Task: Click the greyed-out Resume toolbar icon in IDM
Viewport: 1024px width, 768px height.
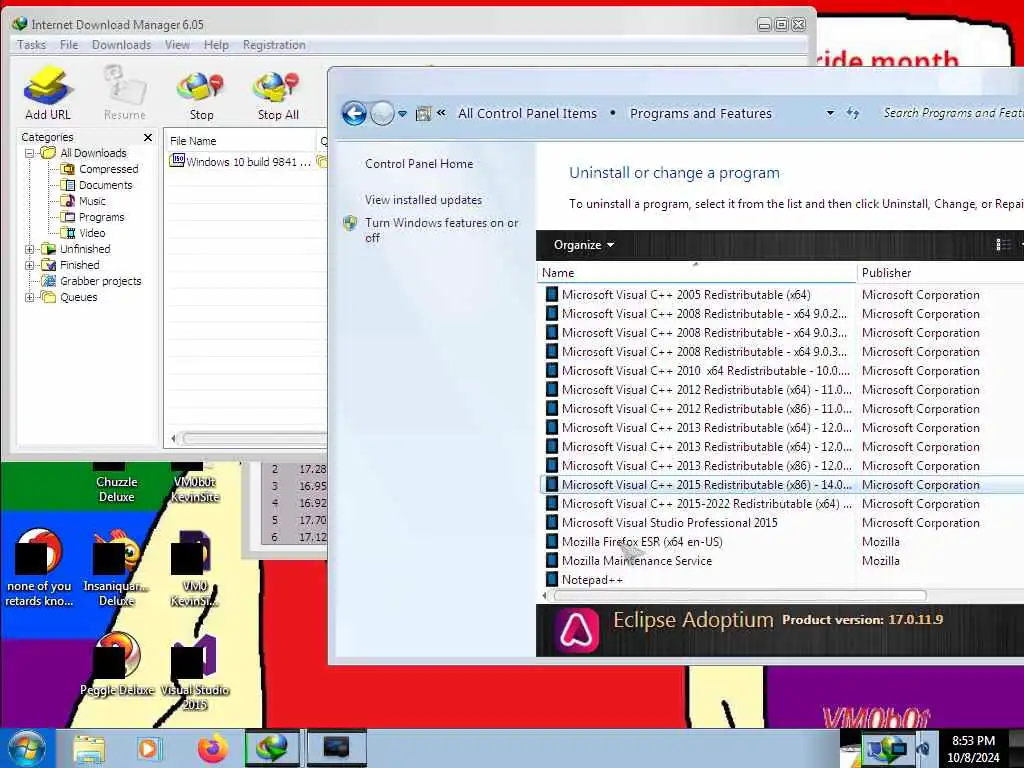Action: pos(124,85)
